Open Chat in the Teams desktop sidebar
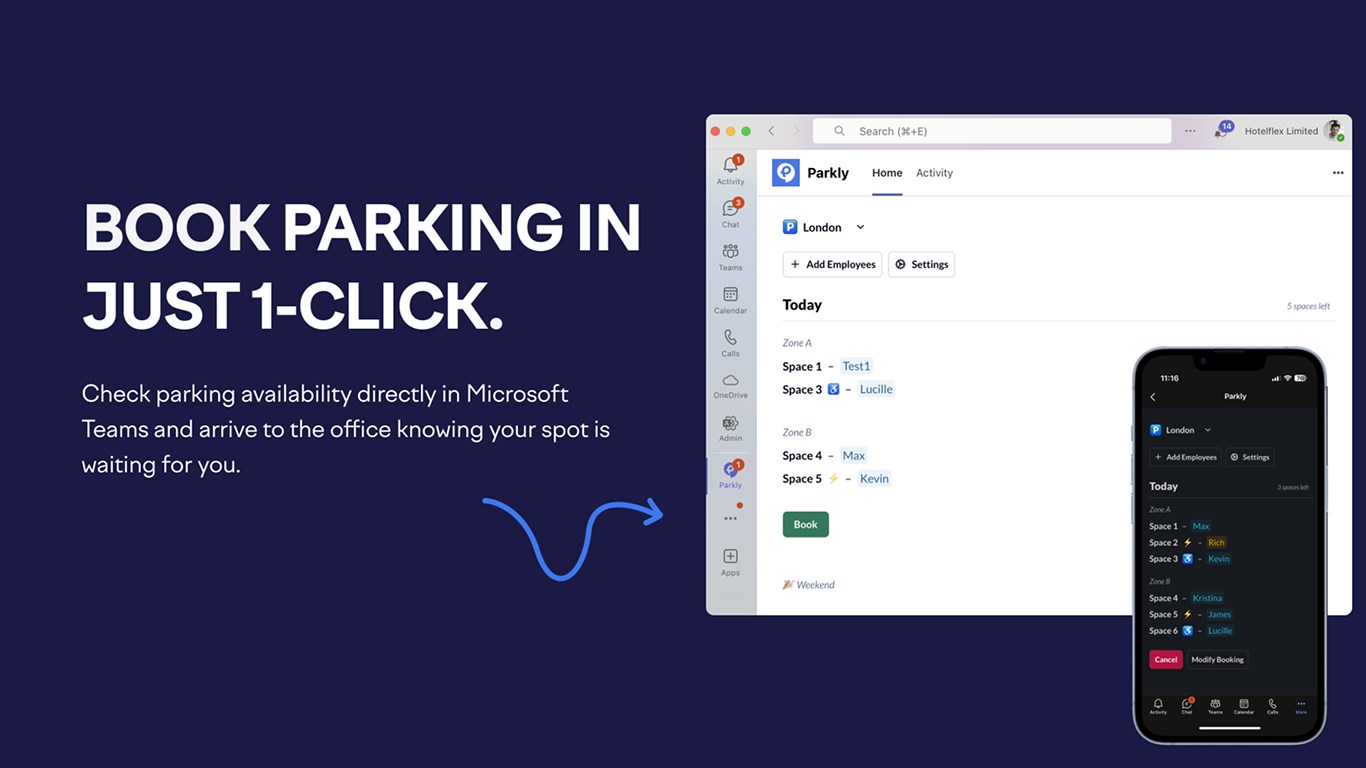This screenshot has height=768, width=1366. coord(731,213)
